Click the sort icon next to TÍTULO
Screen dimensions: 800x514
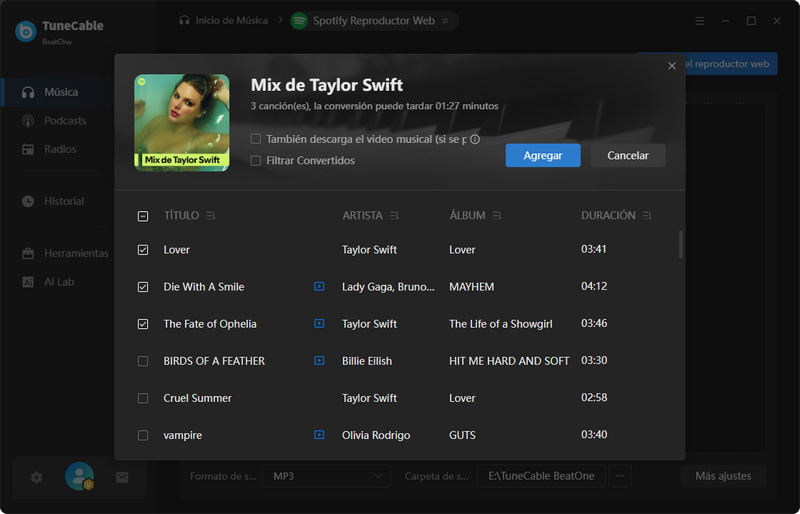[211, 216]
